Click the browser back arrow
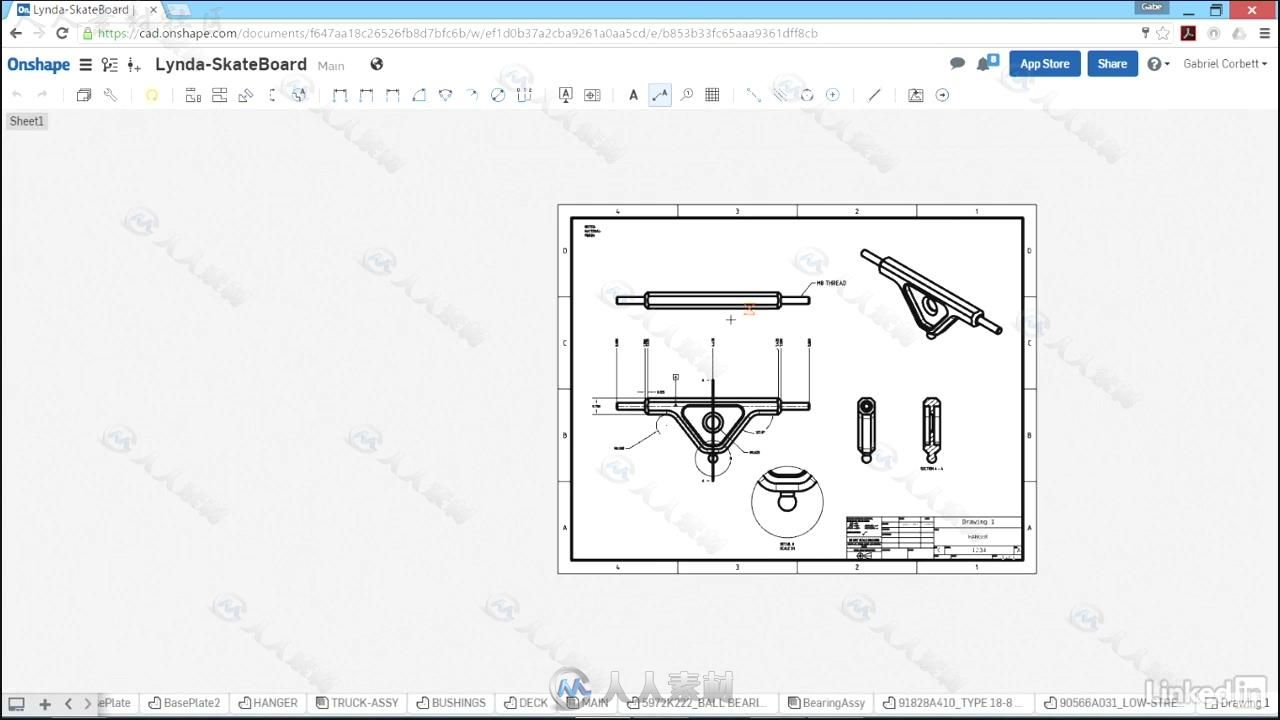Screen dimensions: 1280x720 15,33
